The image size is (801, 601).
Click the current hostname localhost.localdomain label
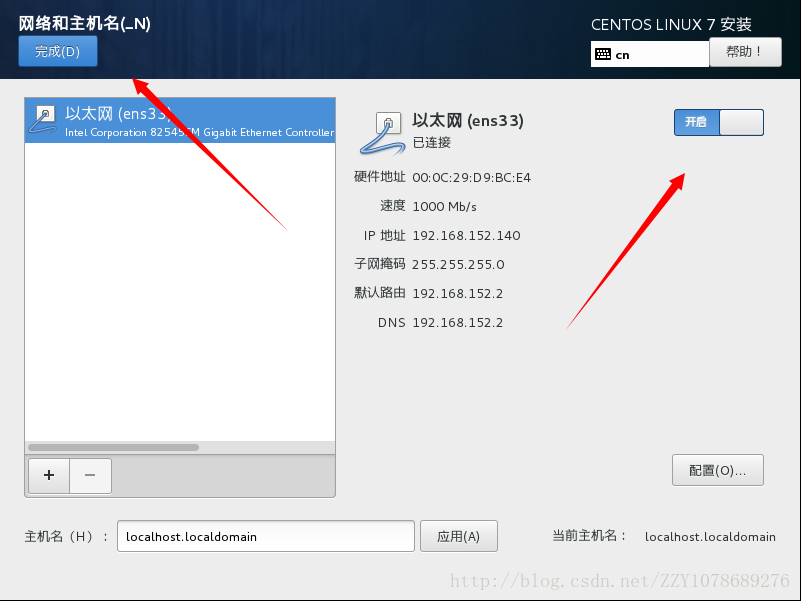710,537
